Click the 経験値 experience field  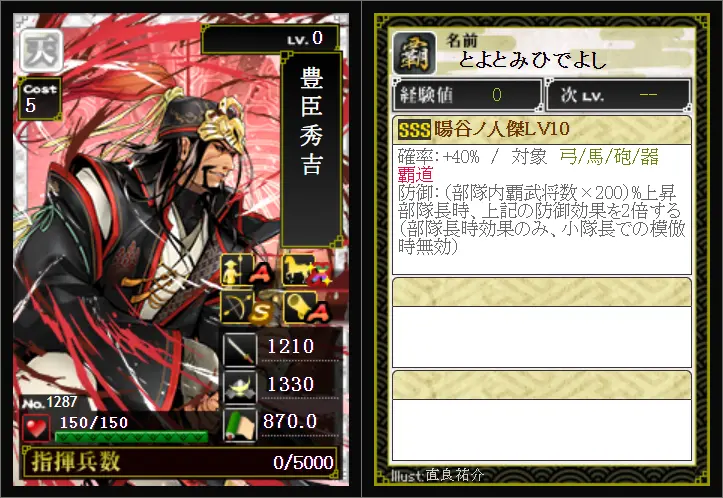tap(468, 95)
